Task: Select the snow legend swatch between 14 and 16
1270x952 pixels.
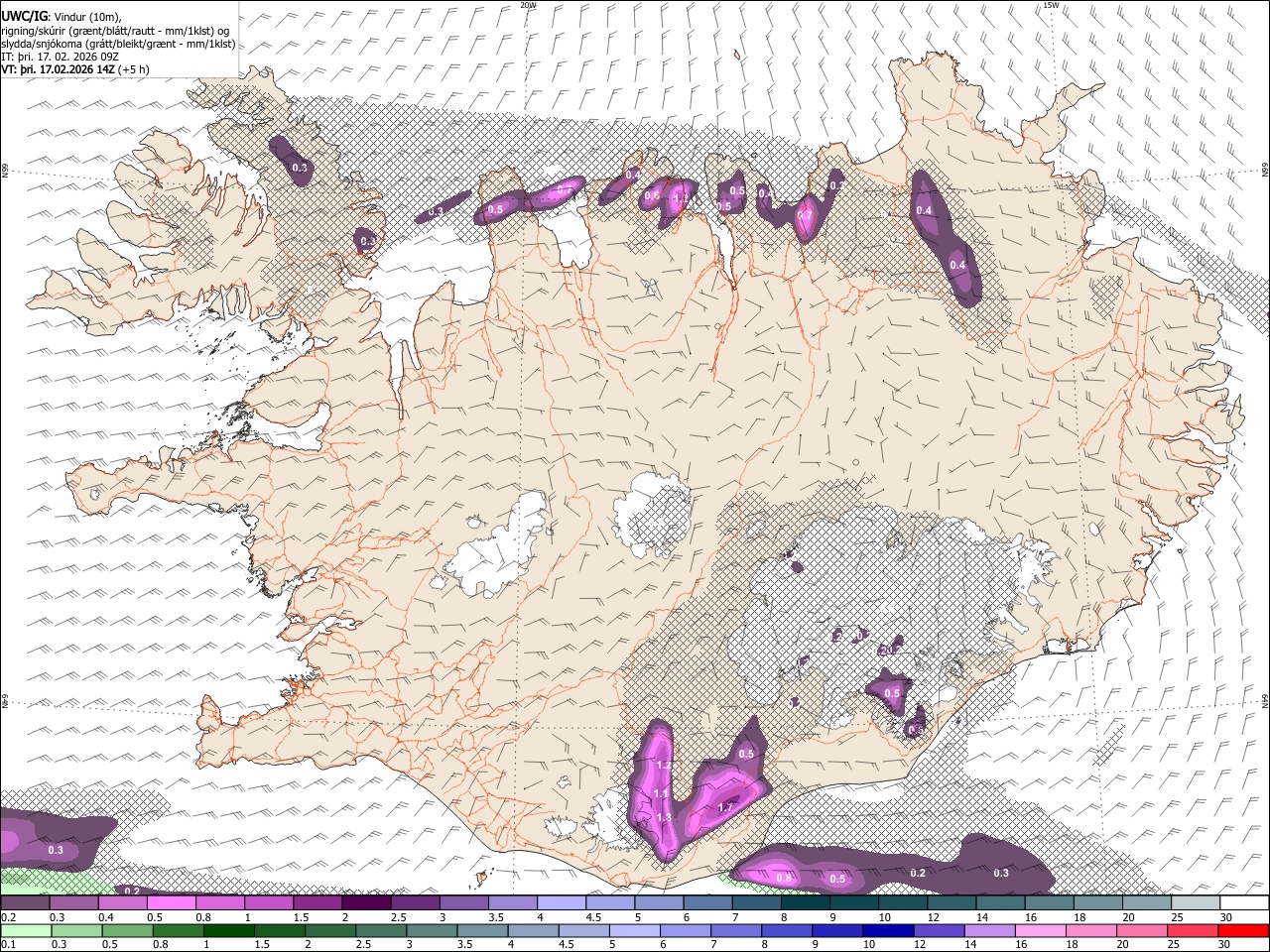Action: [999, 903]
